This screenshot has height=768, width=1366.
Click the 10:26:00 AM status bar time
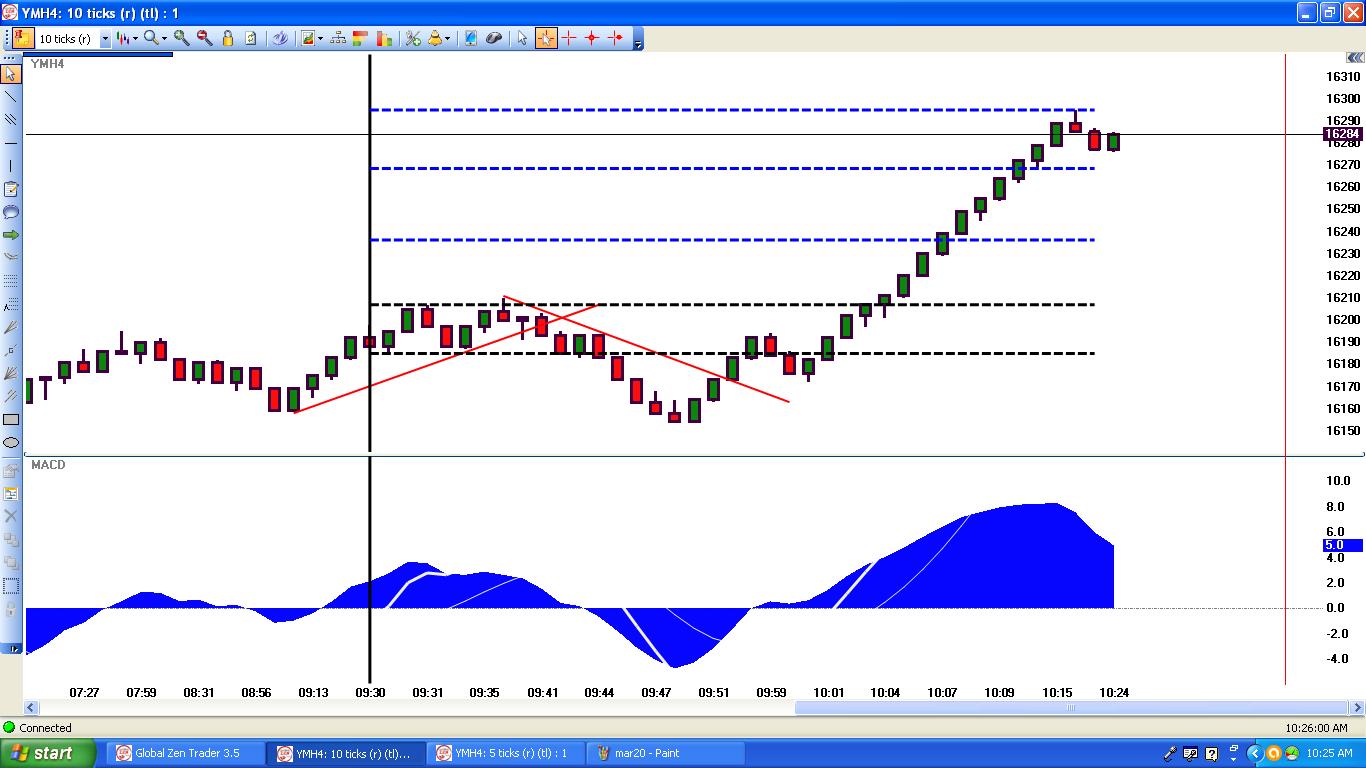1316,728
